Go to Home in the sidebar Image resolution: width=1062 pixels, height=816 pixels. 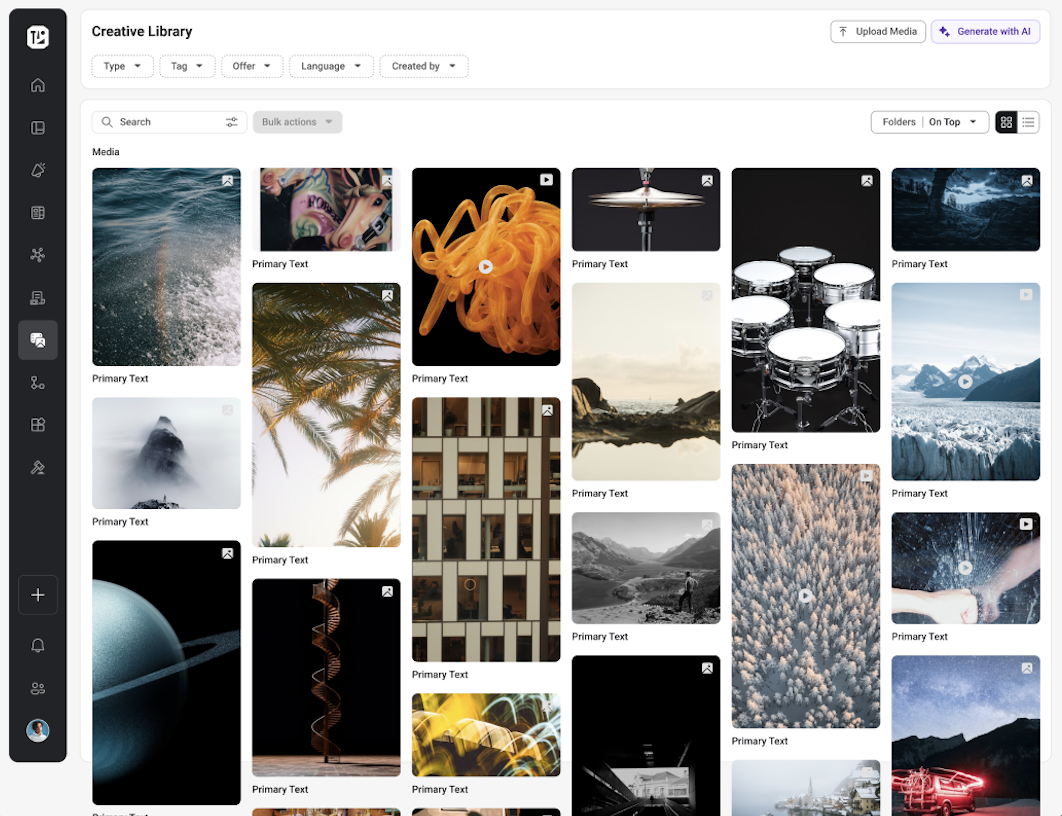click(x=38, y=85)
